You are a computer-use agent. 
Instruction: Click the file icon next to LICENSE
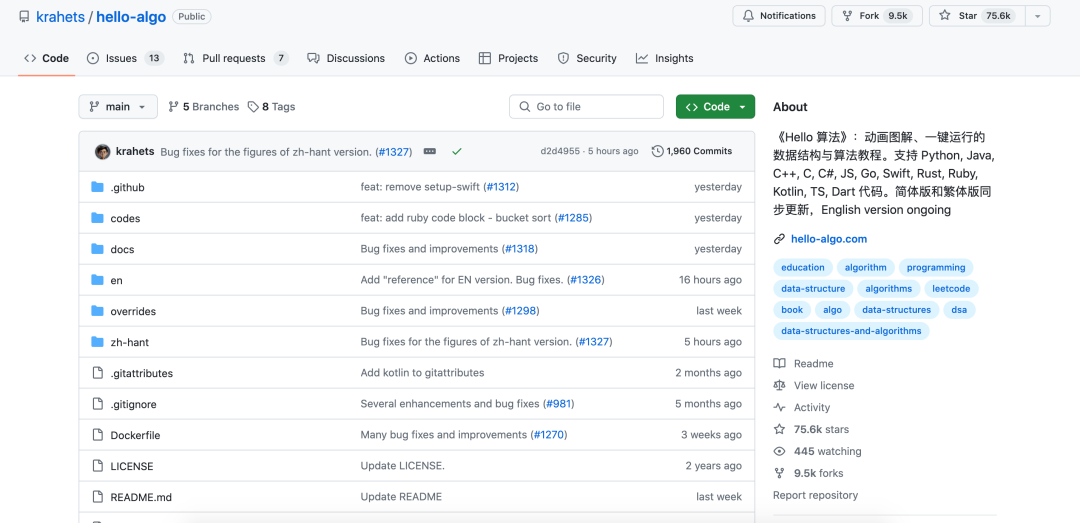pos(97,466)
